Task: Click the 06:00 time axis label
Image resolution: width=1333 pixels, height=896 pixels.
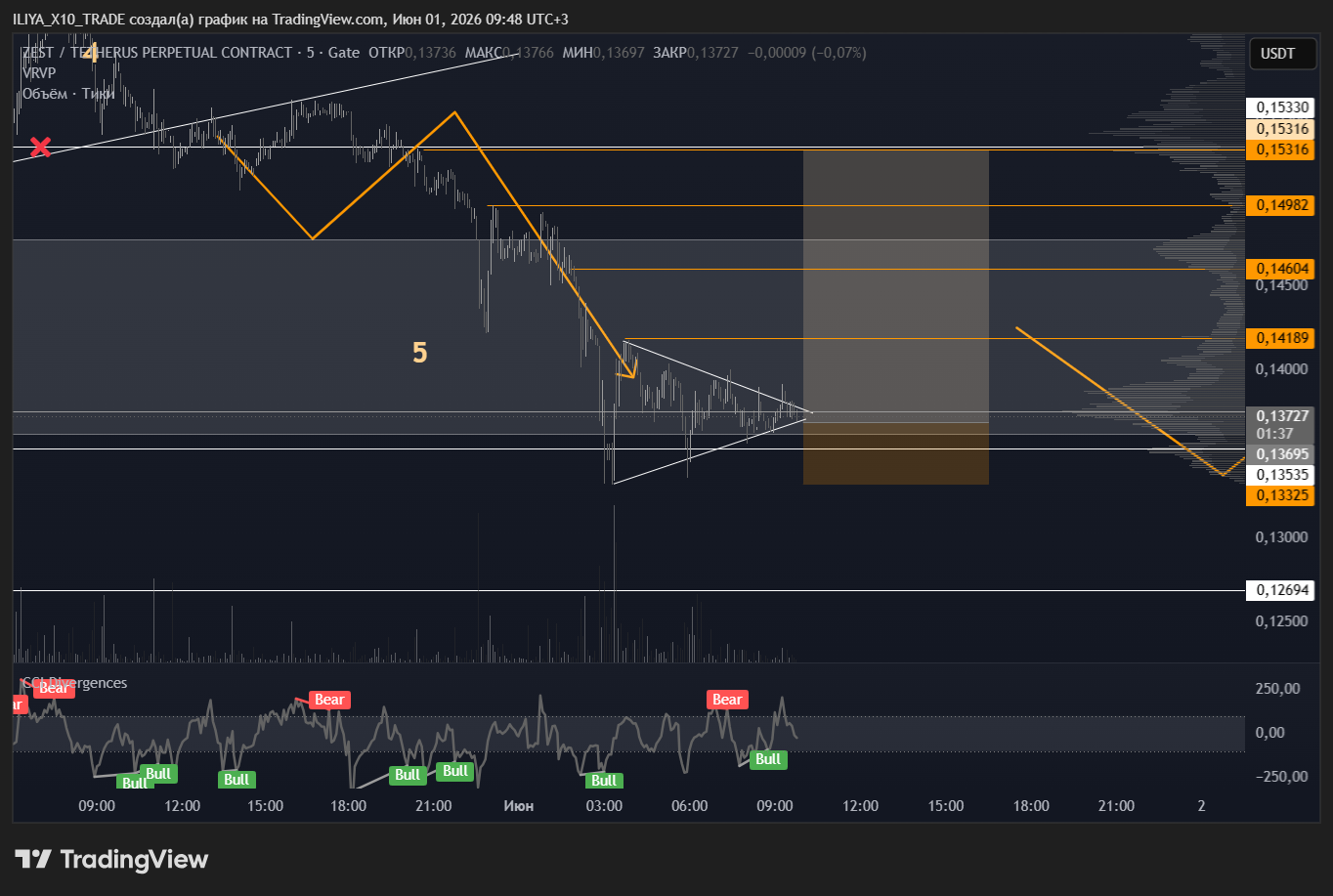Action: (690, 806)
